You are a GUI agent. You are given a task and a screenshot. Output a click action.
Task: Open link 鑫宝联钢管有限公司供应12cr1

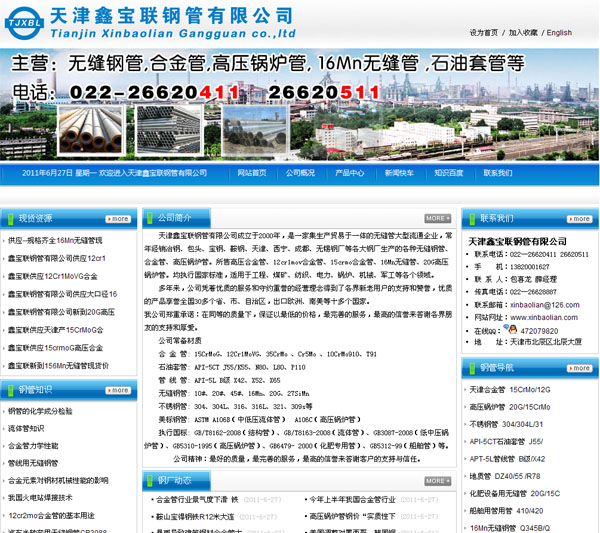tap(57, 259)
